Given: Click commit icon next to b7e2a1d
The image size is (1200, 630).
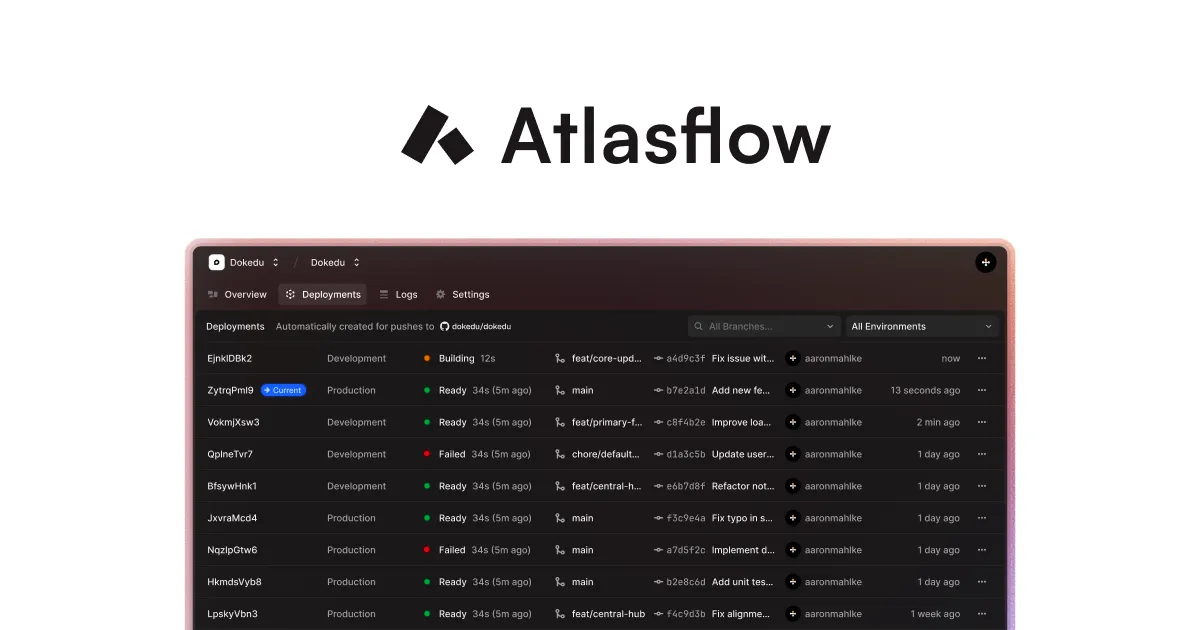Looking at the screenshot, I should (x=658, y=390).
